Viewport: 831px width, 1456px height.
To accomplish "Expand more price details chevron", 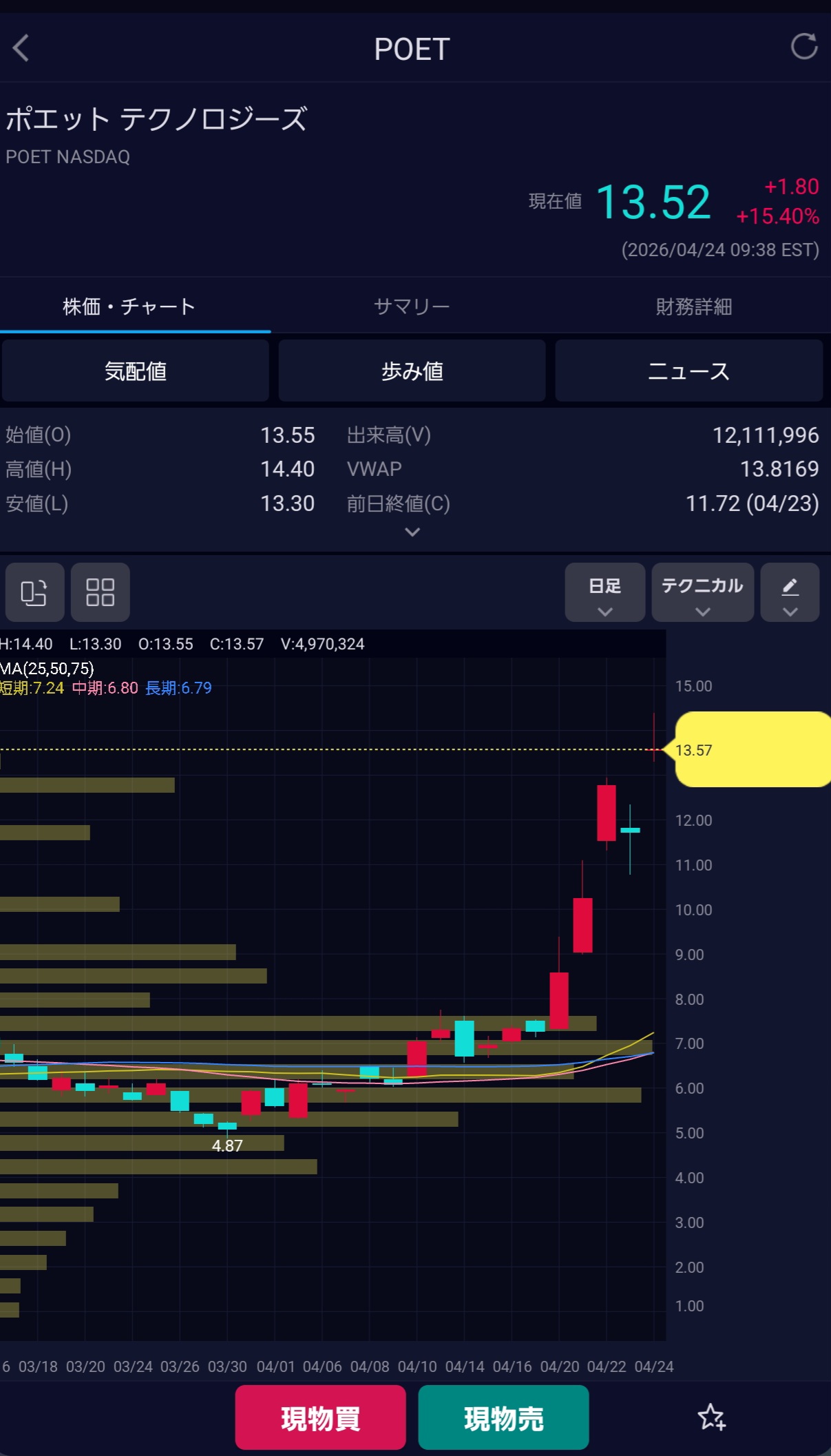I will (412, 532).
